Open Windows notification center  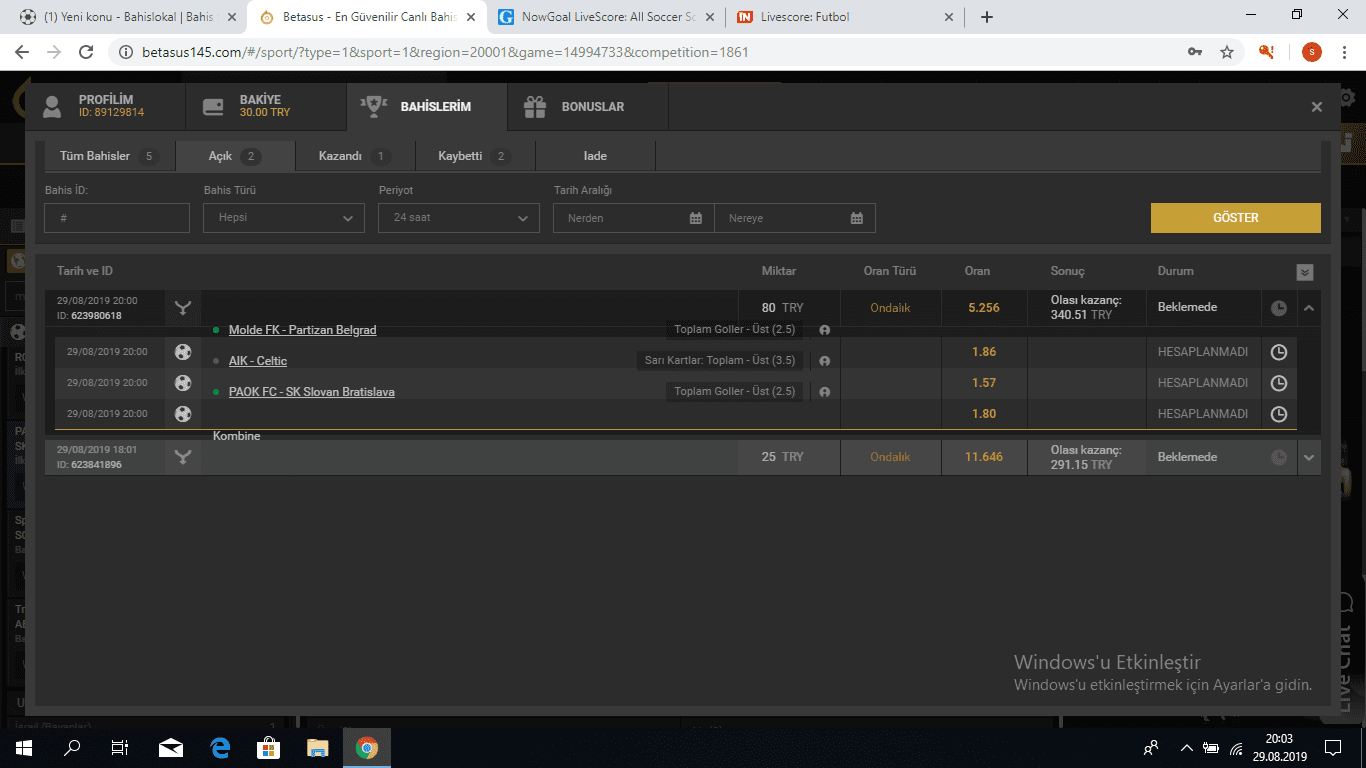1333,747
